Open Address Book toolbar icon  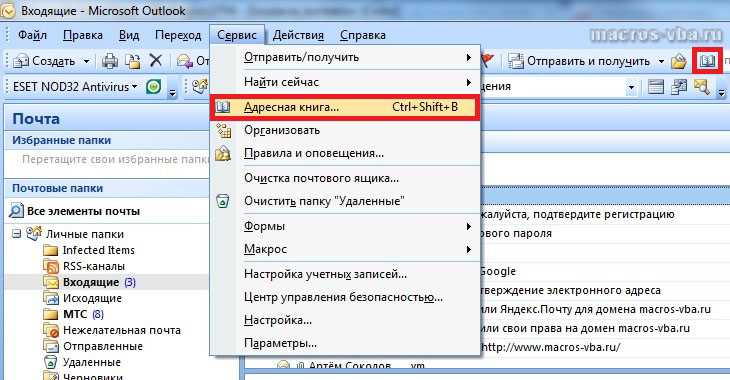[x=707, y=61]
